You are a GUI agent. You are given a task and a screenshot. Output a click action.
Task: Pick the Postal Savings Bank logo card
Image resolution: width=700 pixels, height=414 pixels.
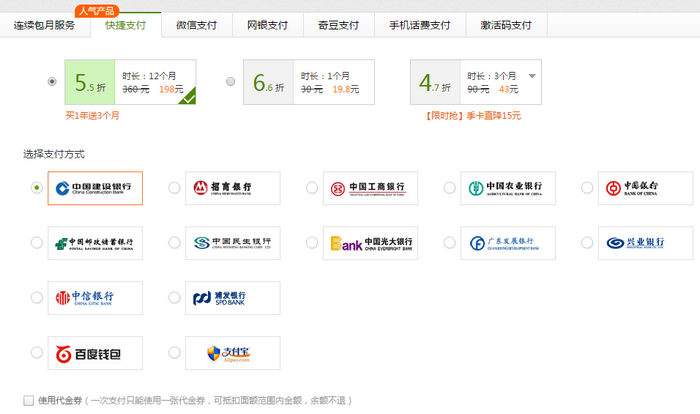pyautogui.click(x=95, y=243)
